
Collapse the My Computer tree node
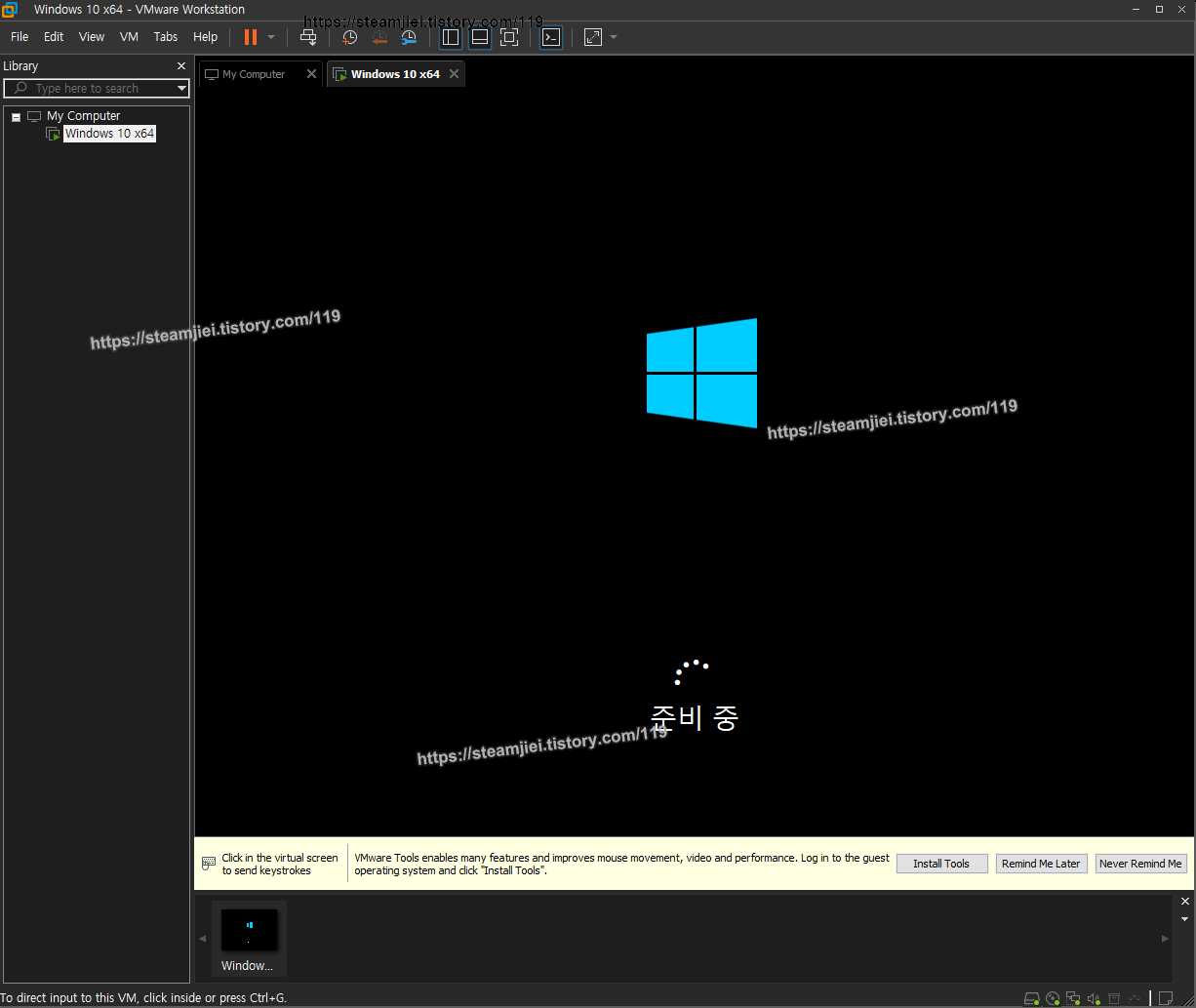pos(15,115)
